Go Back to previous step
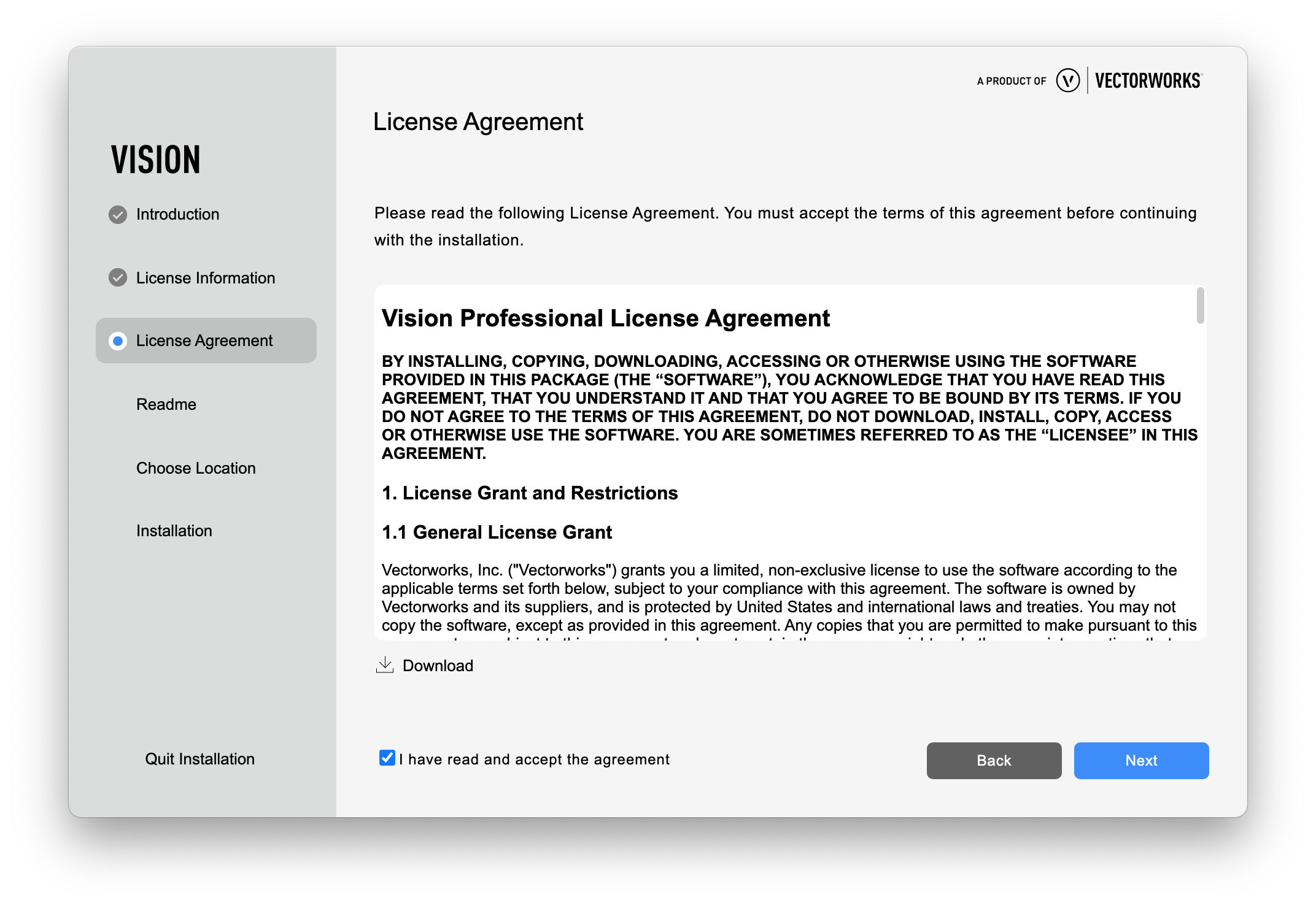This screenshot has height=908, width=1316. coord(994,761)
